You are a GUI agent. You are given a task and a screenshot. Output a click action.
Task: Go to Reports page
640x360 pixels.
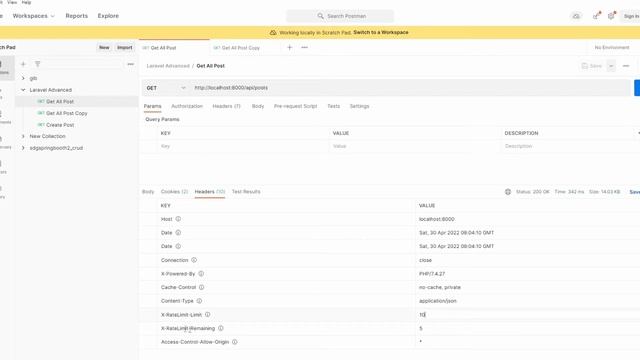point(77,16)
